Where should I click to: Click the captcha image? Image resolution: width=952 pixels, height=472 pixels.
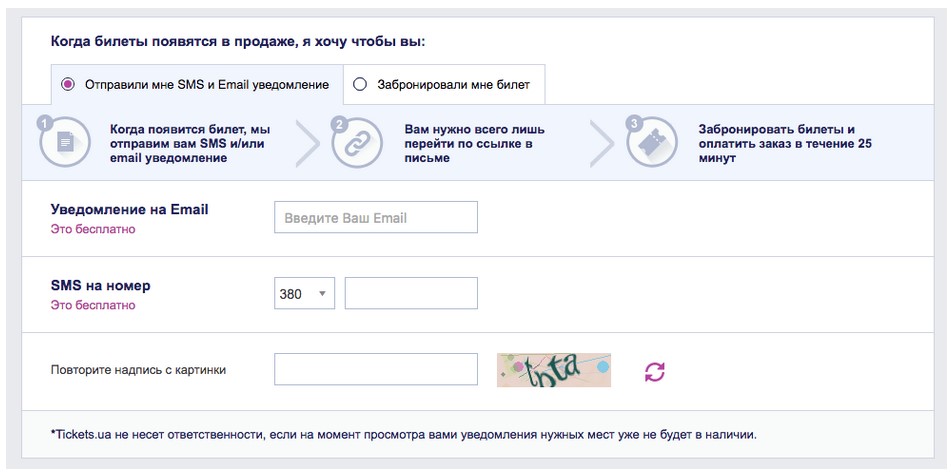pos(553,370)
